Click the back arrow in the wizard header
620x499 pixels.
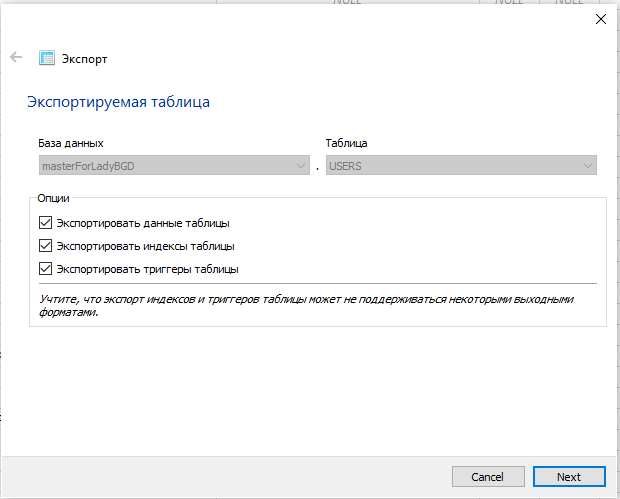coord(16,58)
